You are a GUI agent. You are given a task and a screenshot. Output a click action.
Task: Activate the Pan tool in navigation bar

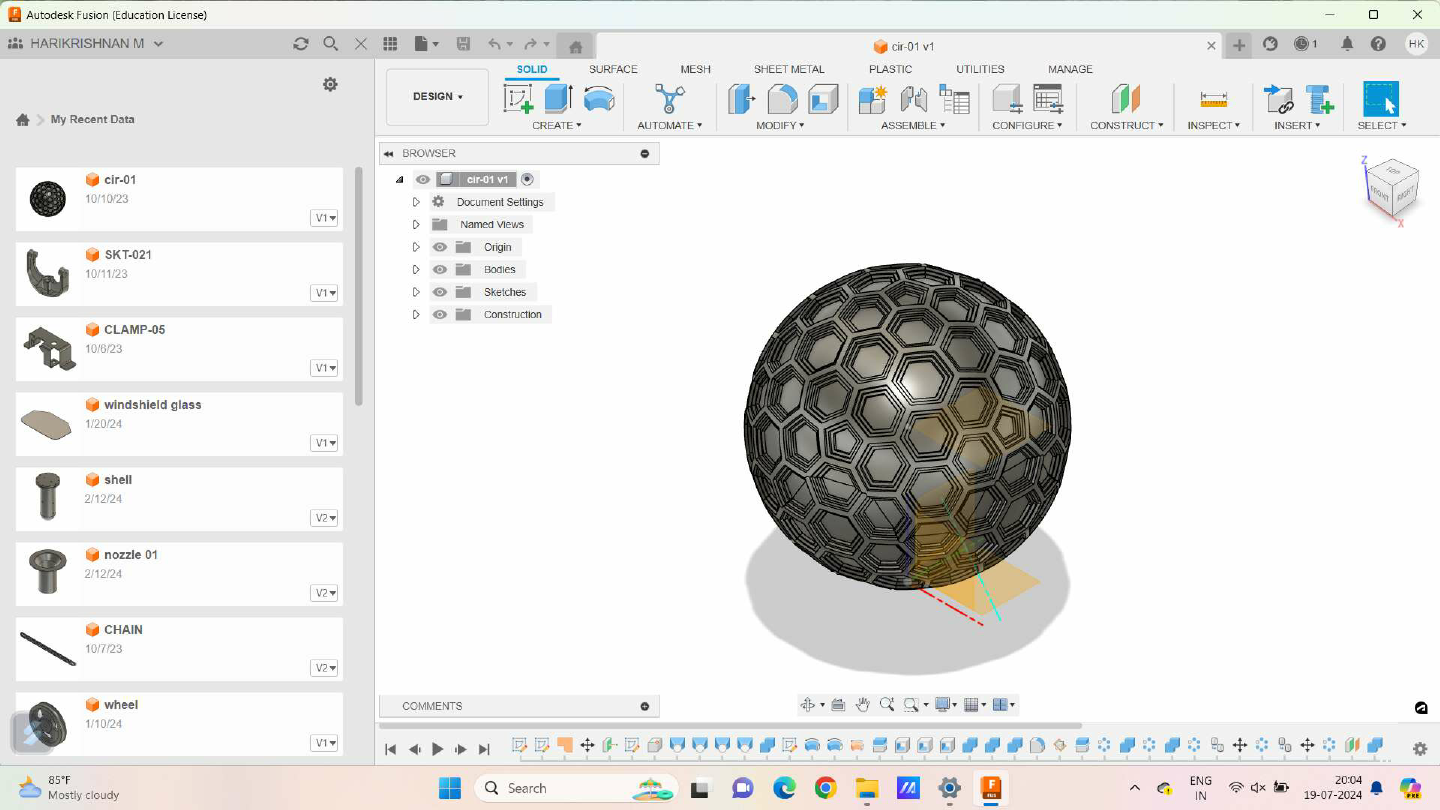[862, 704]
